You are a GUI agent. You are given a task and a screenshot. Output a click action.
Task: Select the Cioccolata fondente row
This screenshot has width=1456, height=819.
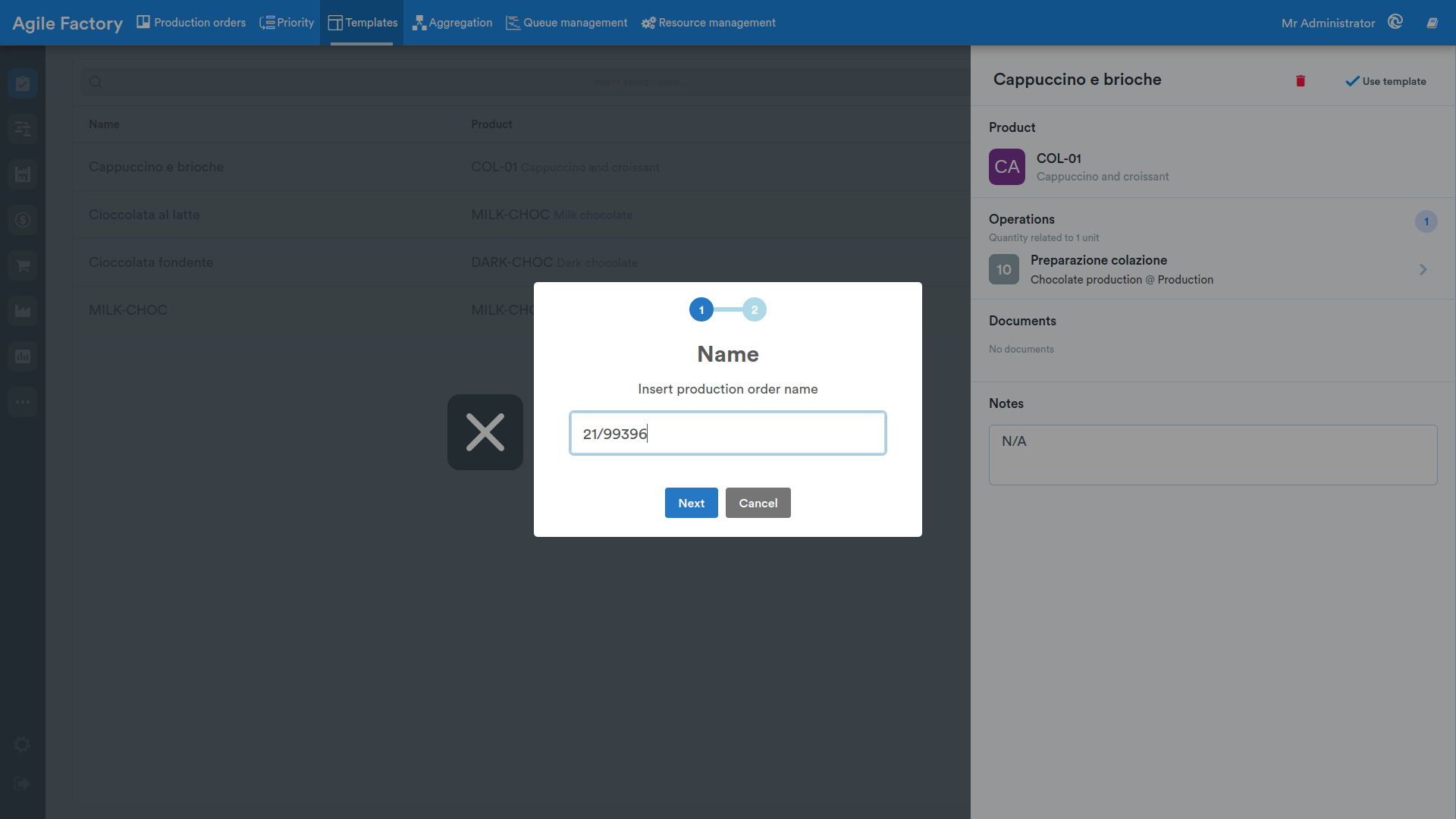(x=522, y=262)
